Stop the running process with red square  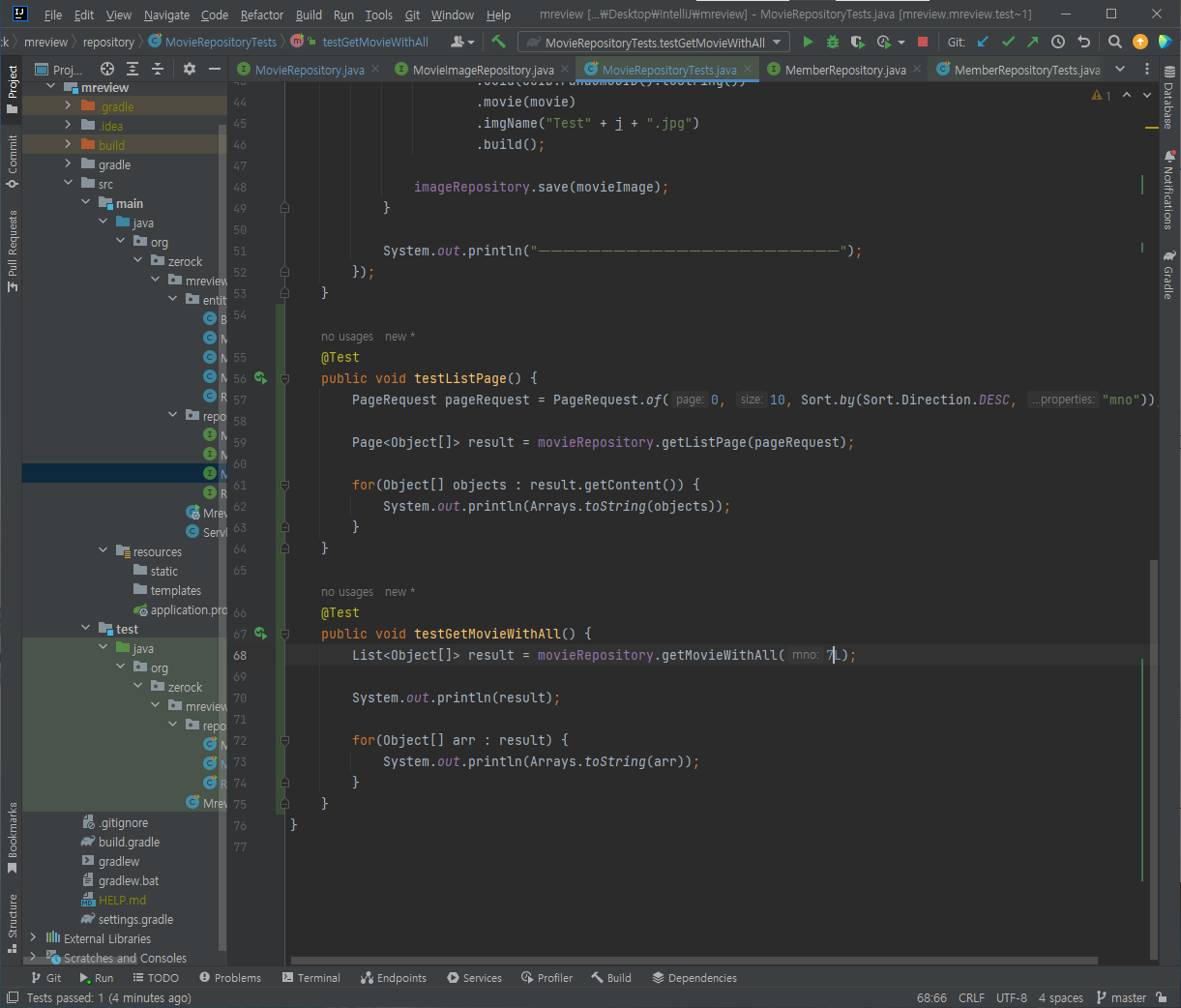[x=923, y=42]
